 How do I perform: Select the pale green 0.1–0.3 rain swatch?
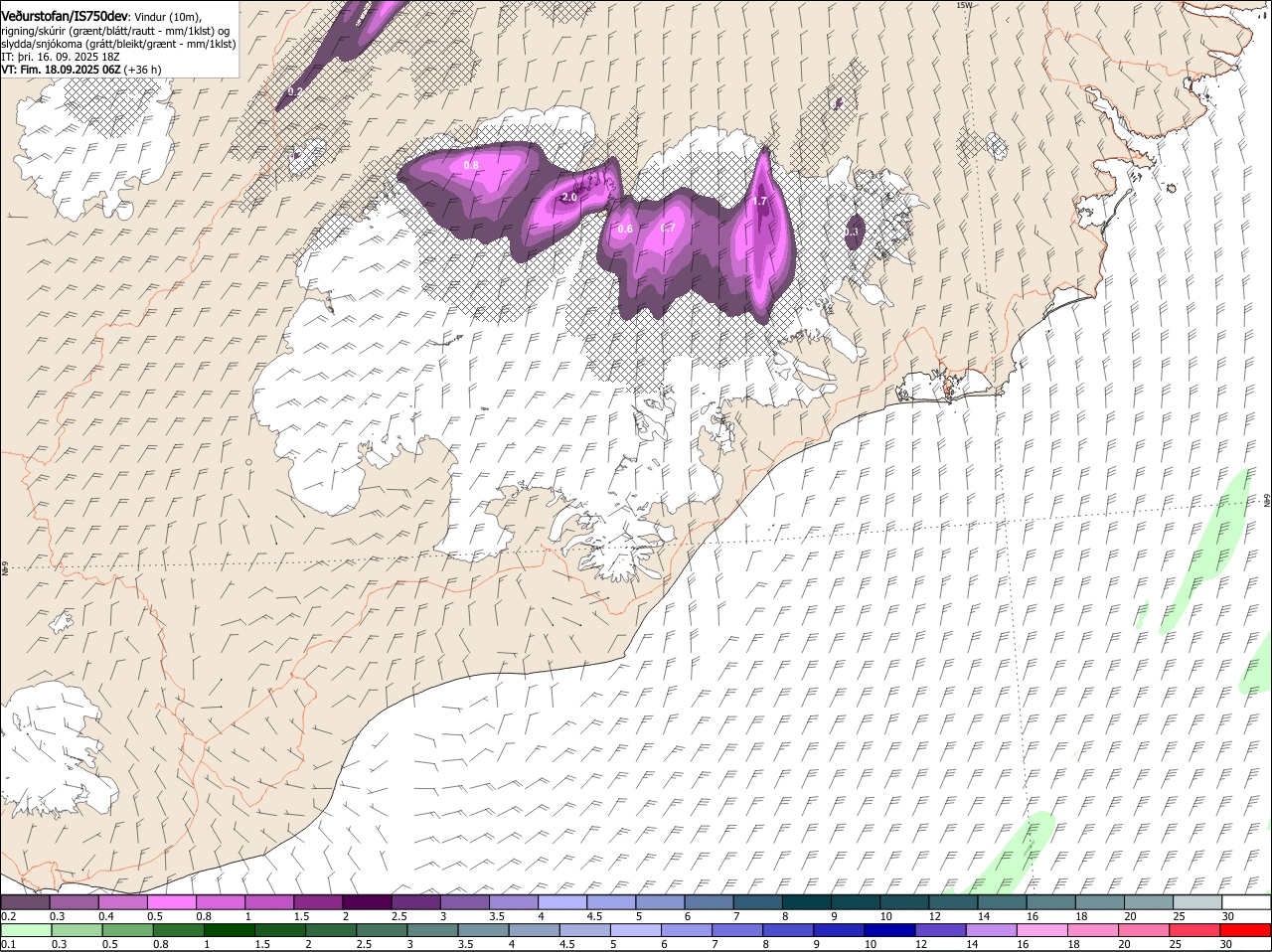(26, 930)
